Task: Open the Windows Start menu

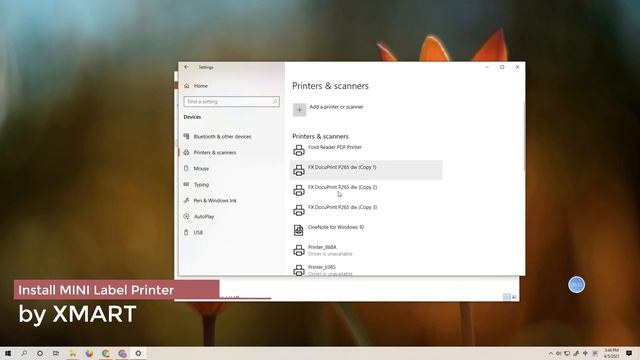Action: click(x=8, y=353)
